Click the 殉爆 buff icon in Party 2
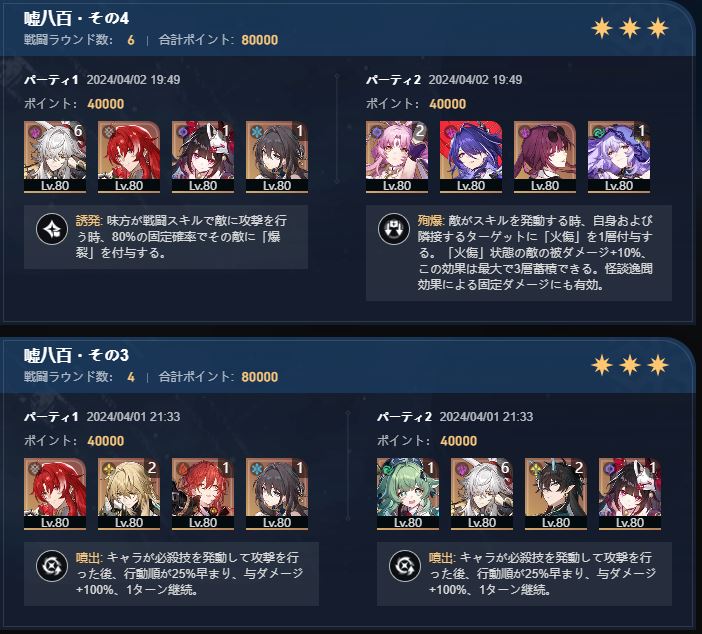This screenshot has height=634, width=702. 394,229
